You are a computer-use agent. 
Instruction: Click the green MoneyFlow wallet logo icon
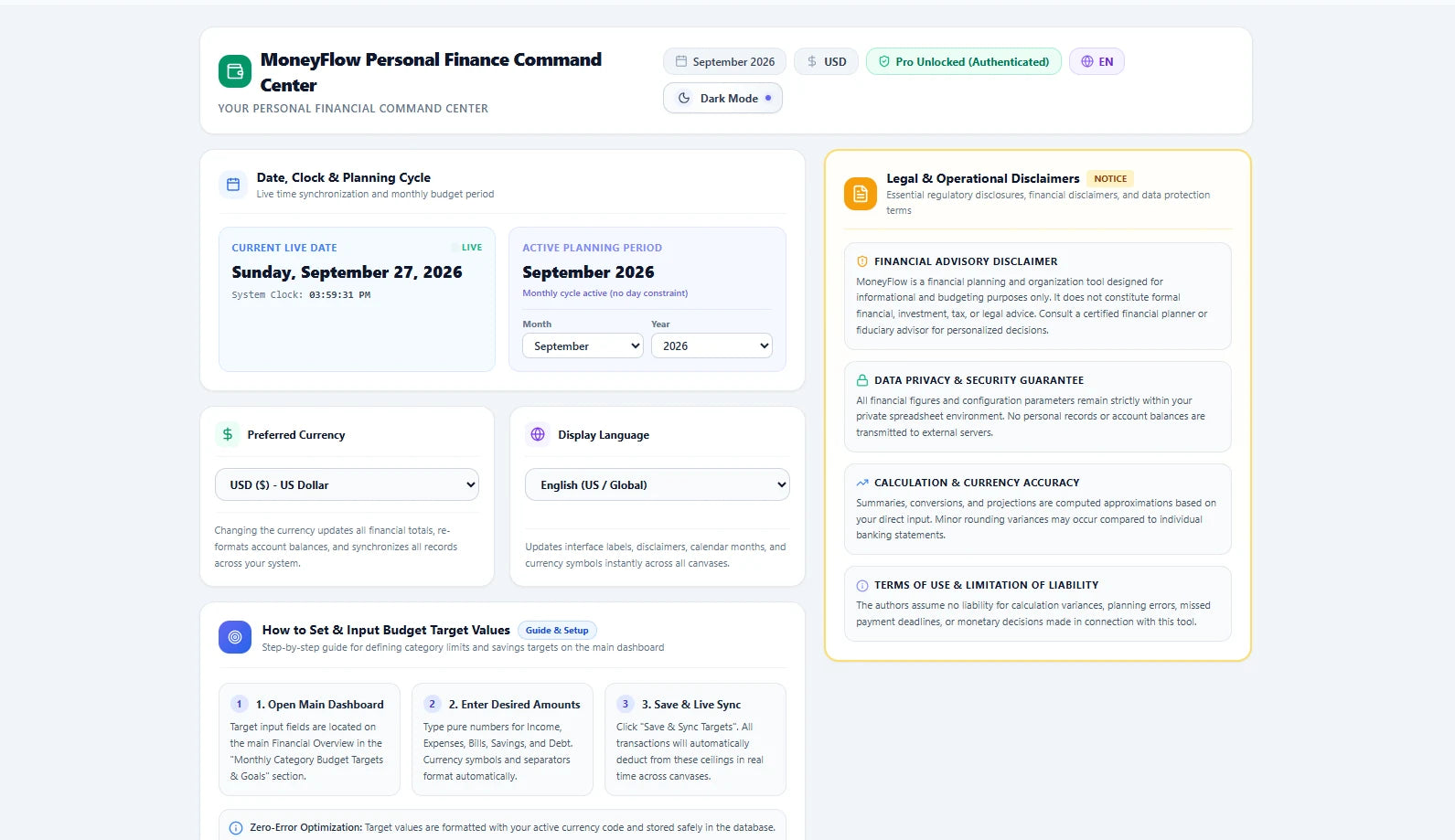tap(234, 71)
